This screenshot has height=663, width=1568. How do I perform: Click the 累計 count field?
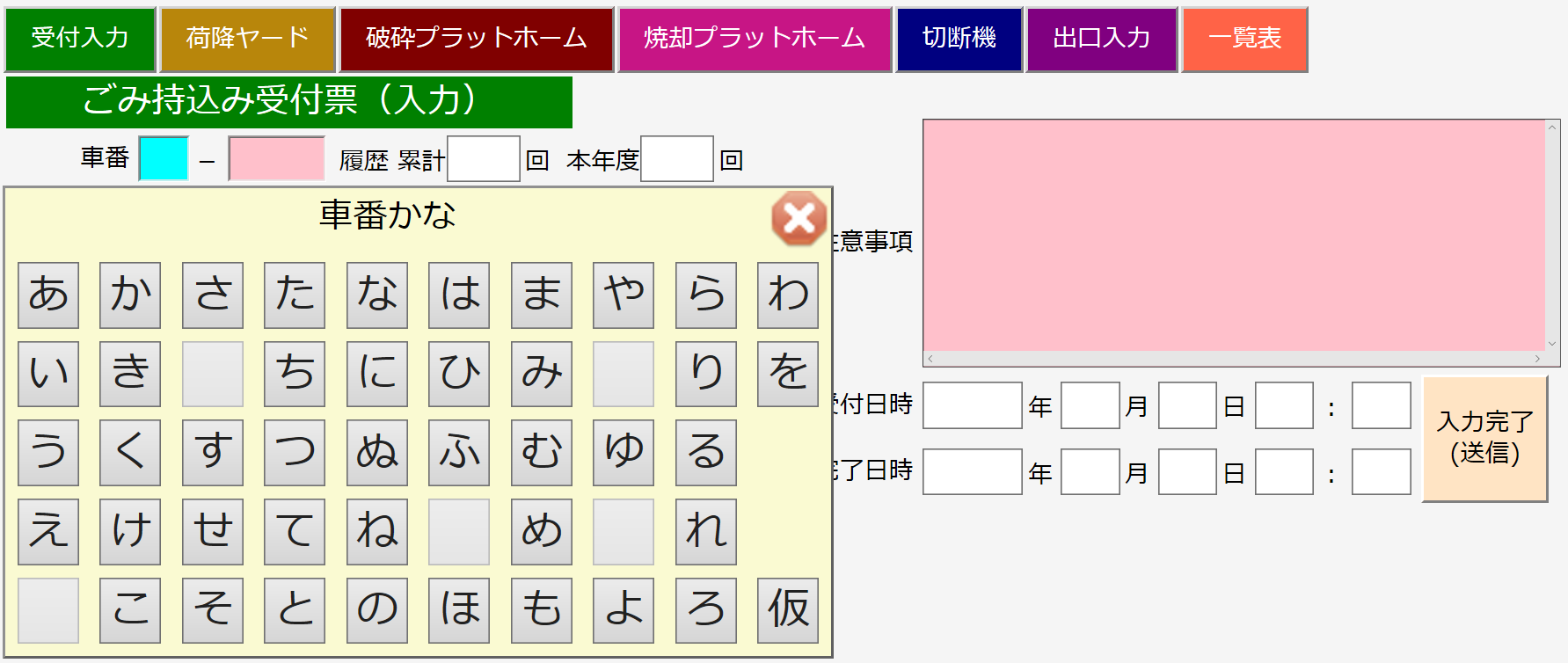coord(484,158)
